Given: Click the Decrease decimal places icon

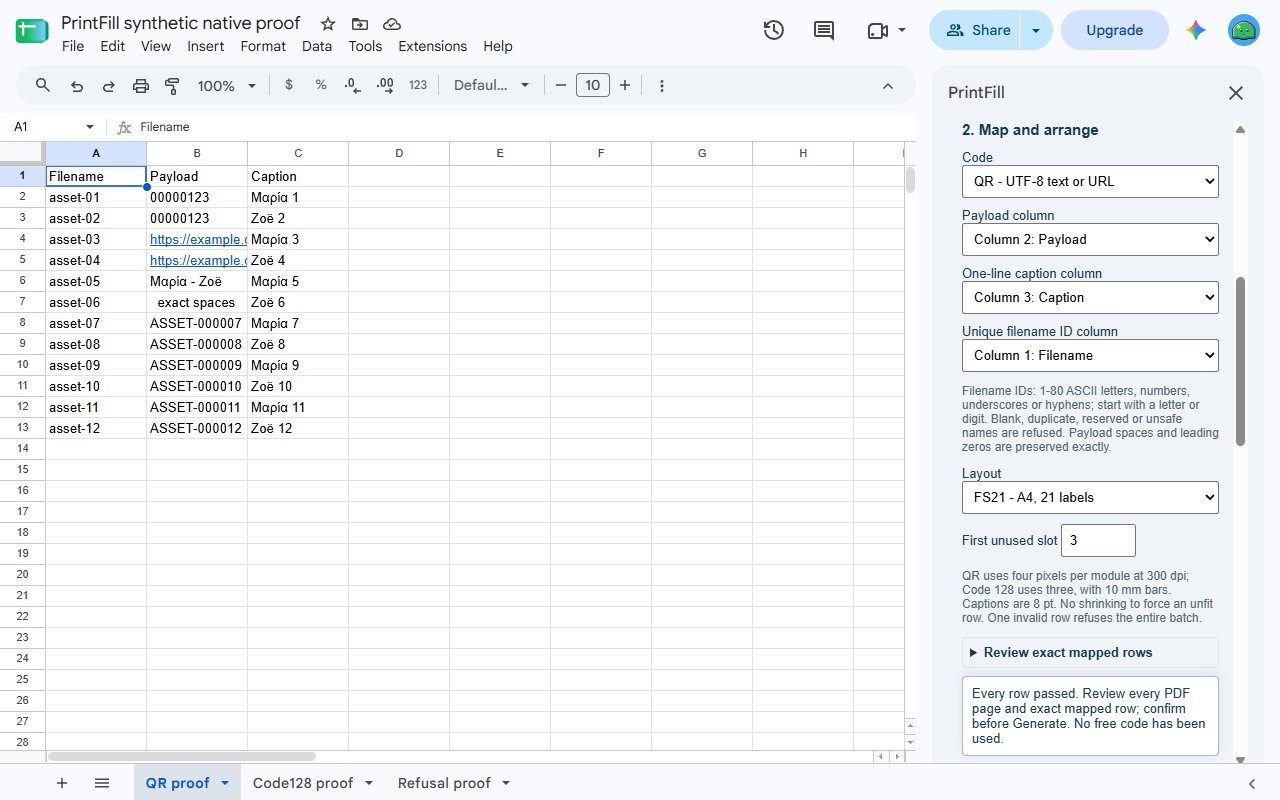Looking at the screenshot, I should [352, 86].
